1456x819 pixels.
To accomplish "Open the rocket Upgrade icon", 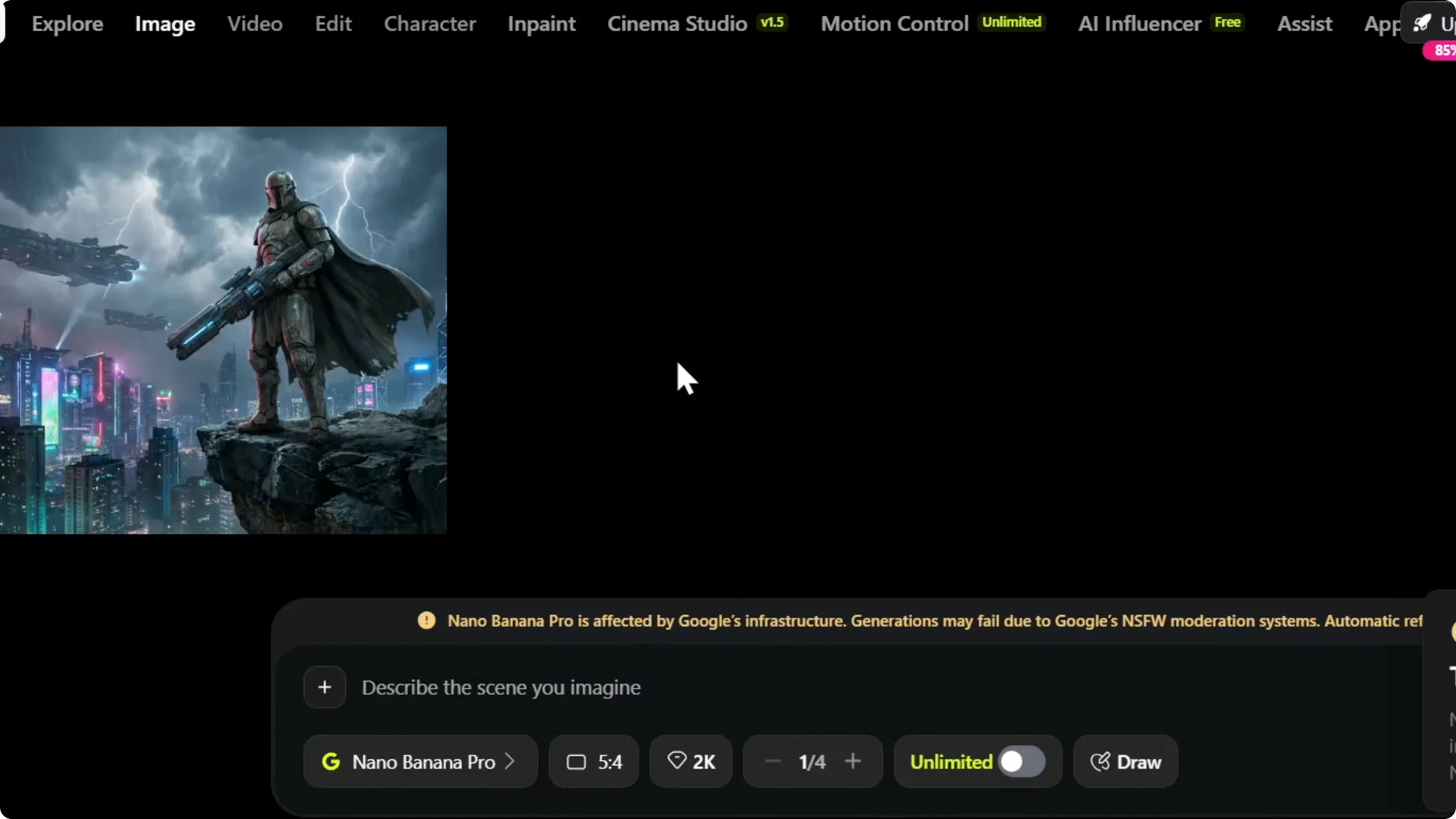I will point(1423,23).
